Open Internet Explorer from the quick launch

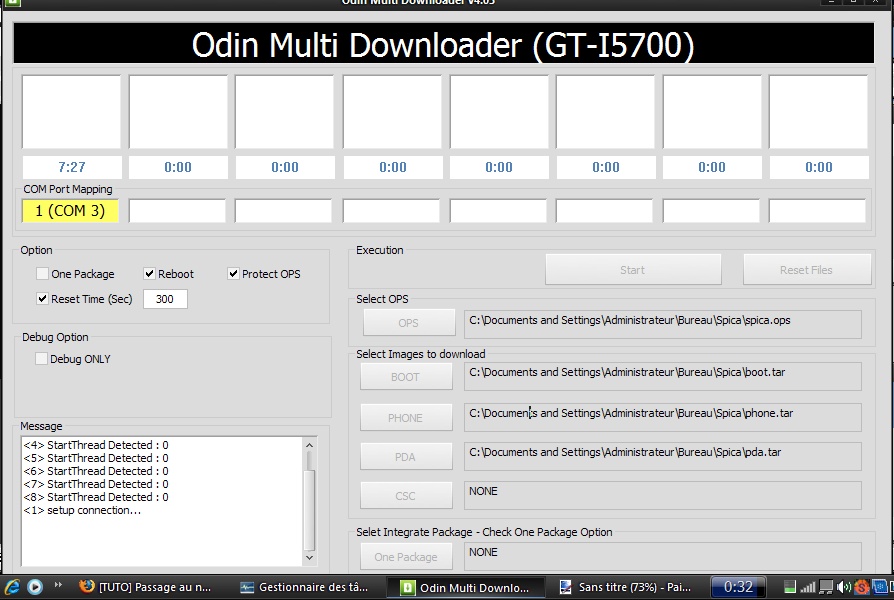pyautogui.click(x=13, y=586)
